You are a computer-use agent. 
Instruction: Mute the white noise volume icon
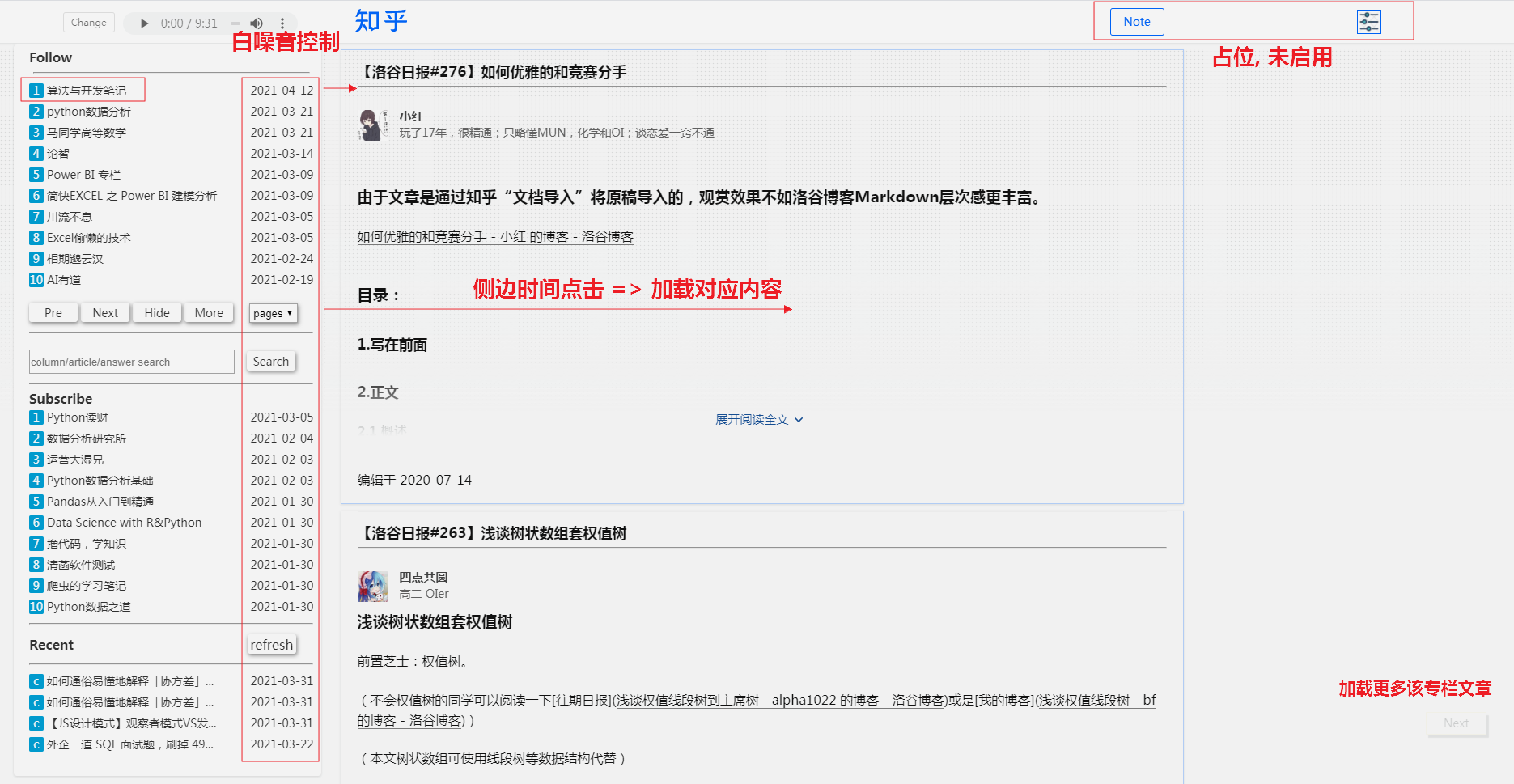pos(257,22)
